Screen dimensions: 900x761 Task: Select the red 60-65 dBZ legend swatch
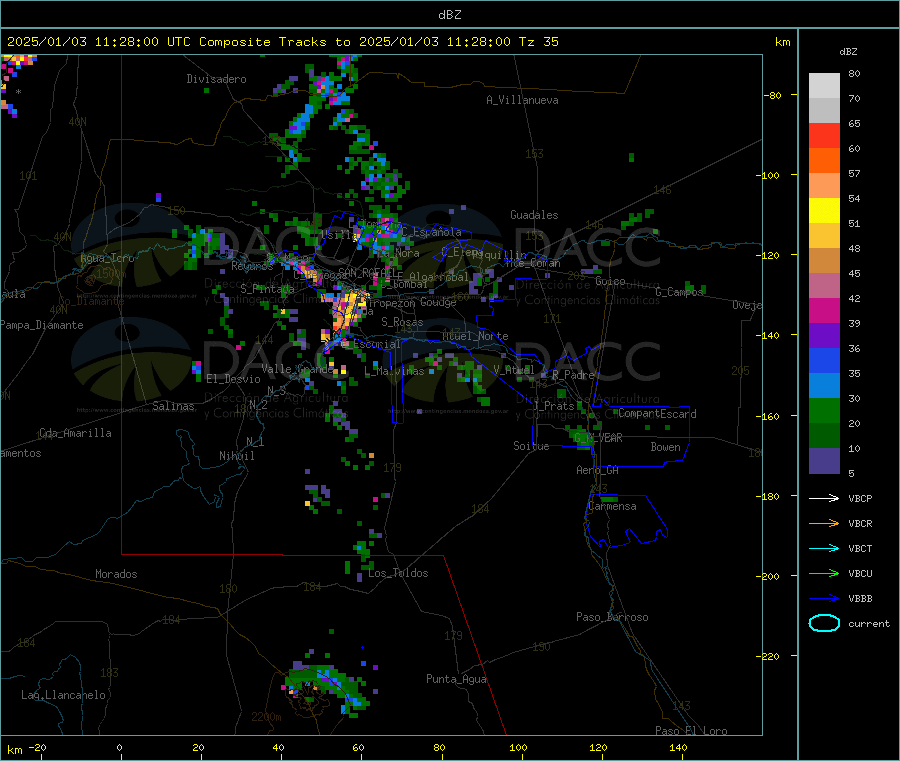pos(824,135)
